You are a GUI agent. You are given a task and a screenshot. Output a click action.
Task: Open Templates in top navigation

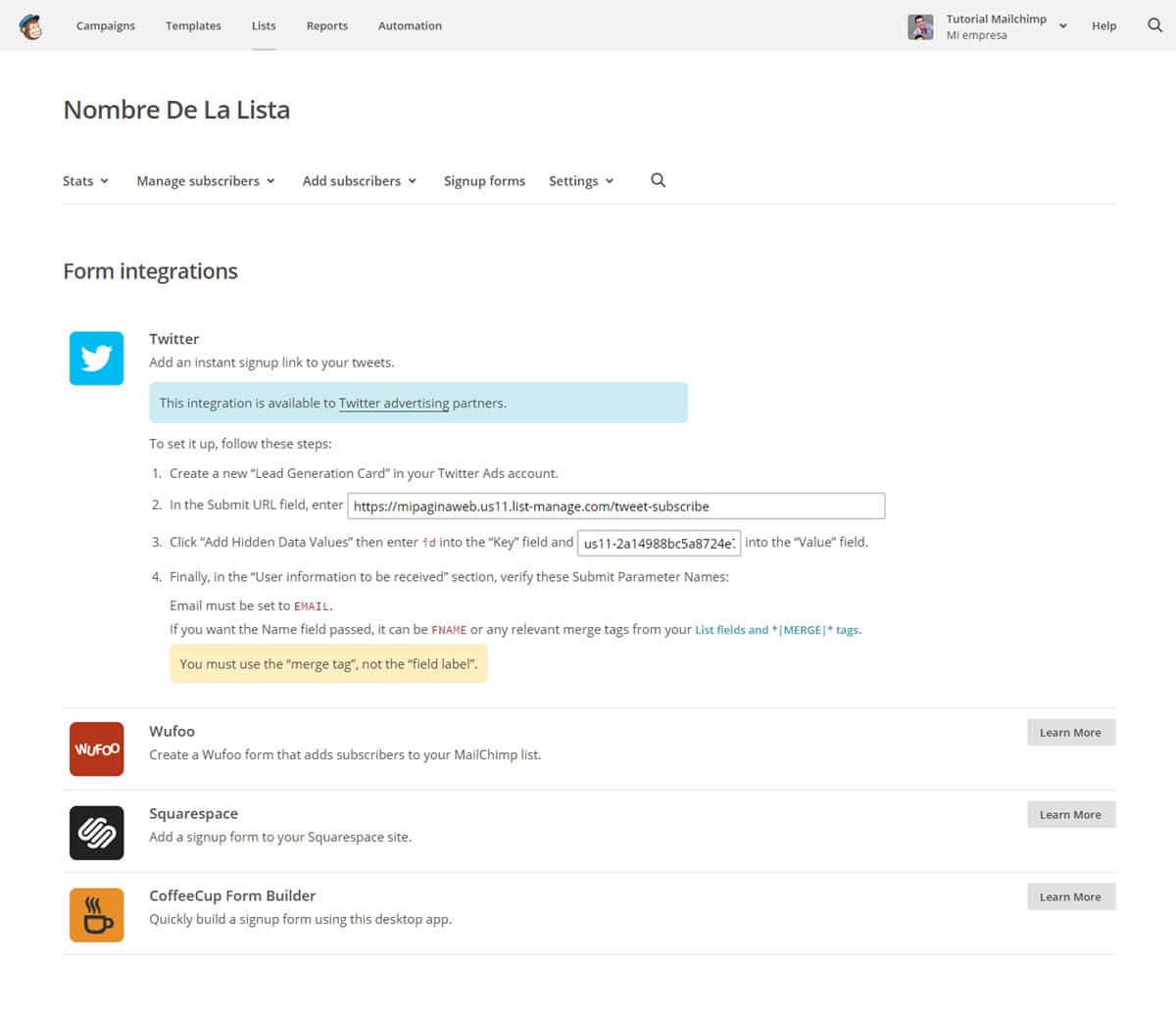(x=193, y=25)
